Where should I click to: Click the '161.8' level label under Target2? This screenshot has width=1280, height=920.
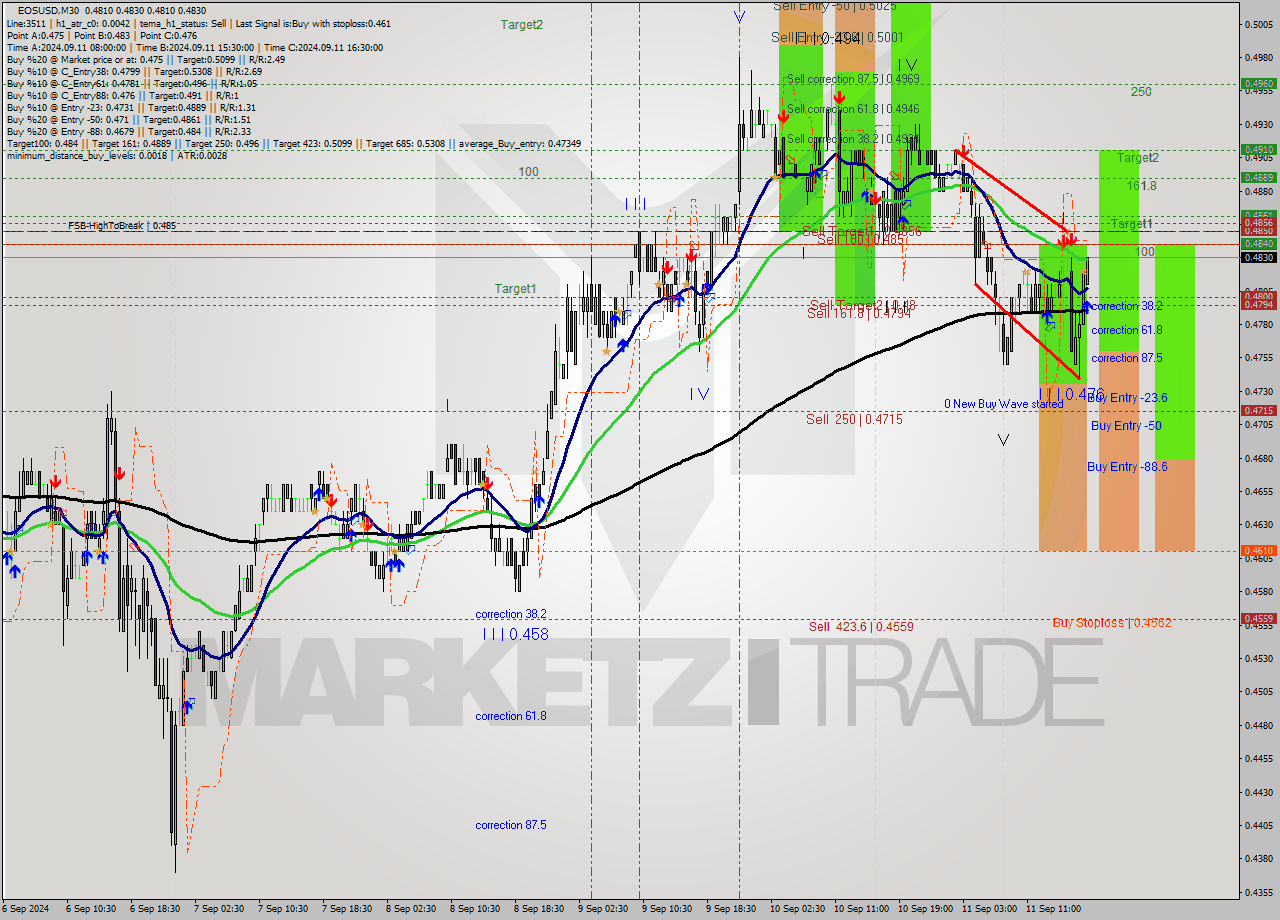(1141, 186)
